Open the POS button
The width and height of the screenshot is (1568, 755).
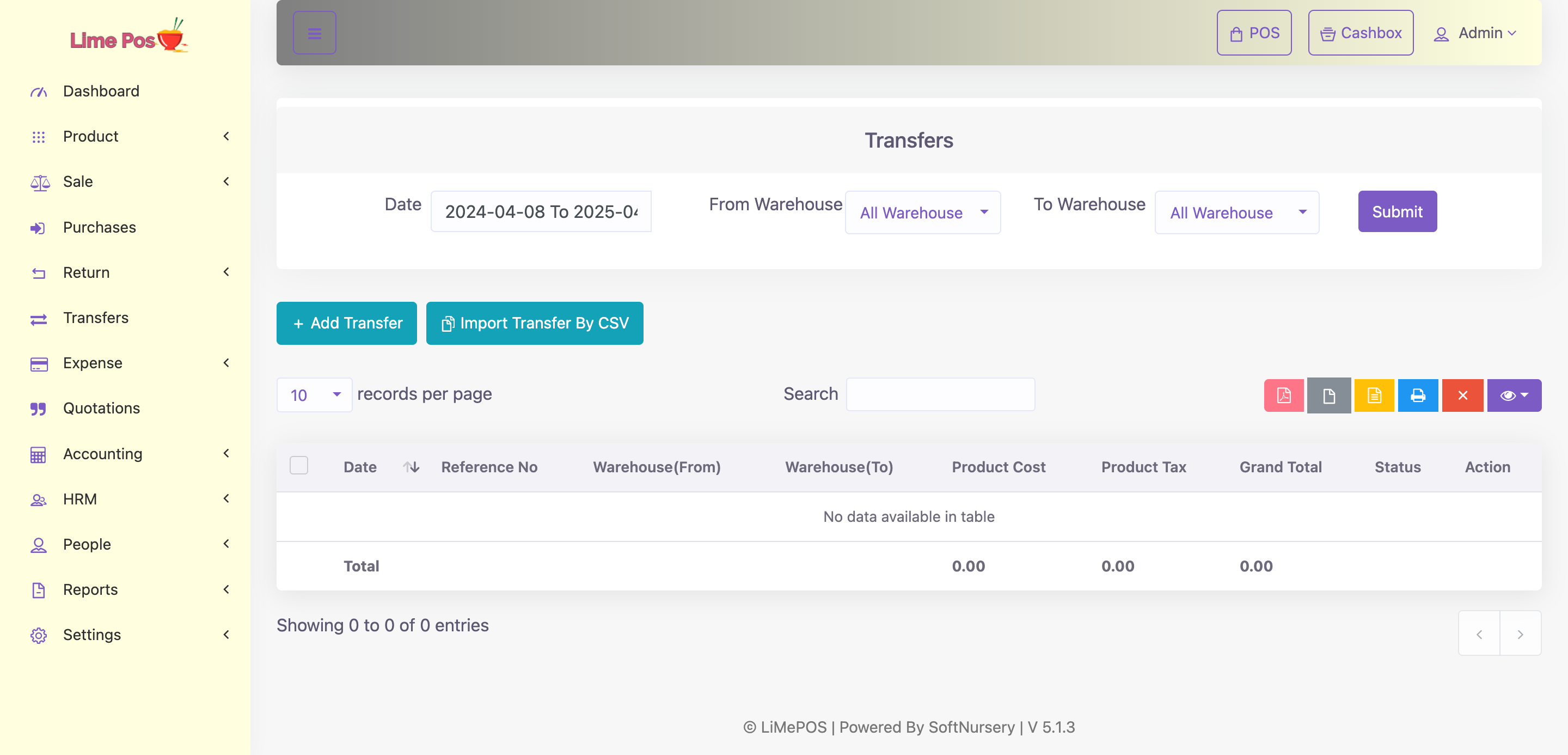pyautogui.click(x=1254, y=33)
